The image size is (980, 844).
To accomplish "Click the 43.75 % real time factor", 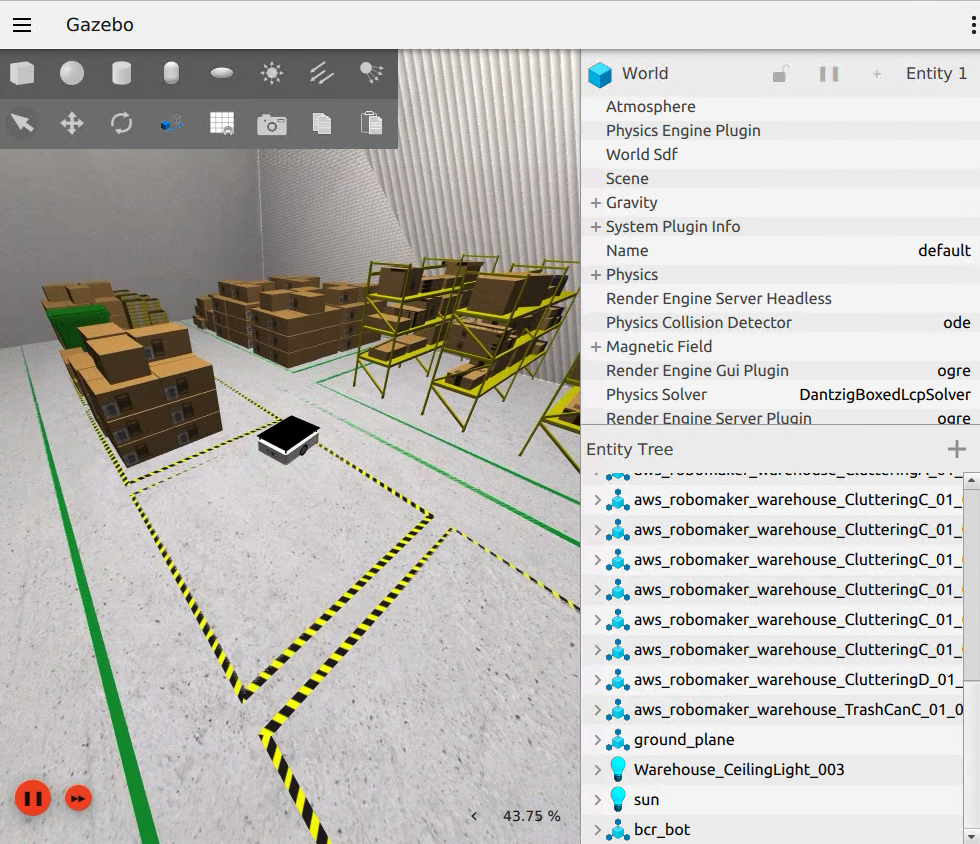I will pos(531,816).
